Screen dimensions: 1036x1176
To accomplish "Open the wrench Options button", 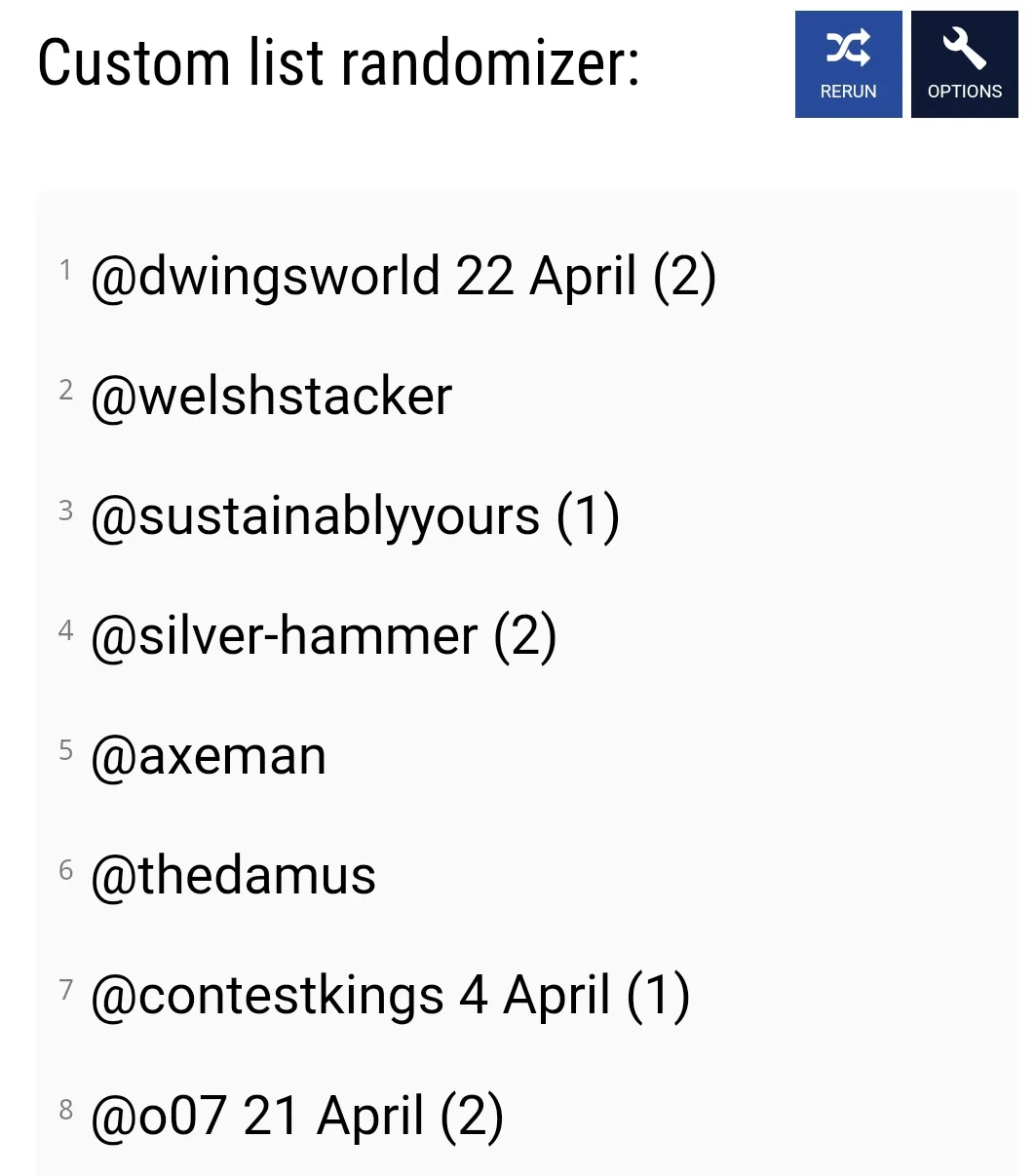I will (964, 64).
